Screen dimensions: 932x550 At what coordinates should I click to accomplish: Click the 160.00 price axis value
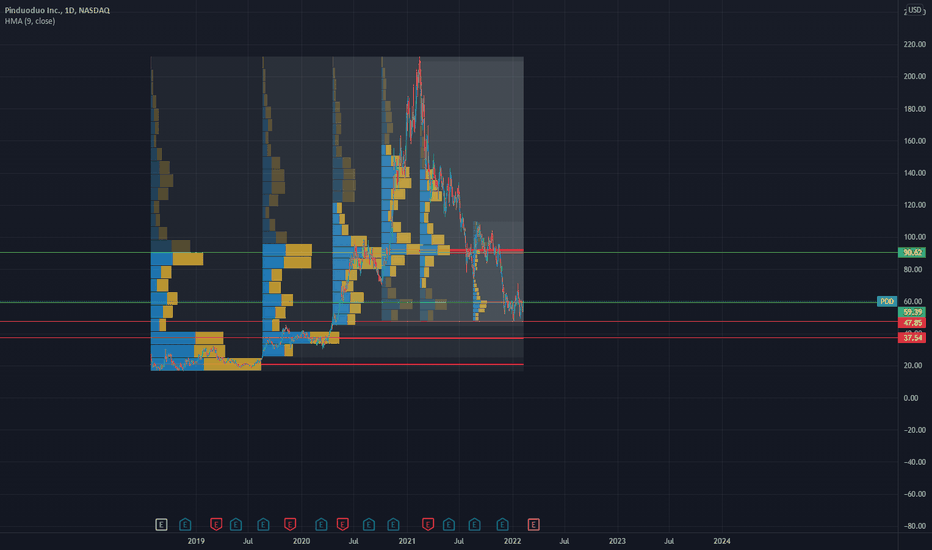914,141
